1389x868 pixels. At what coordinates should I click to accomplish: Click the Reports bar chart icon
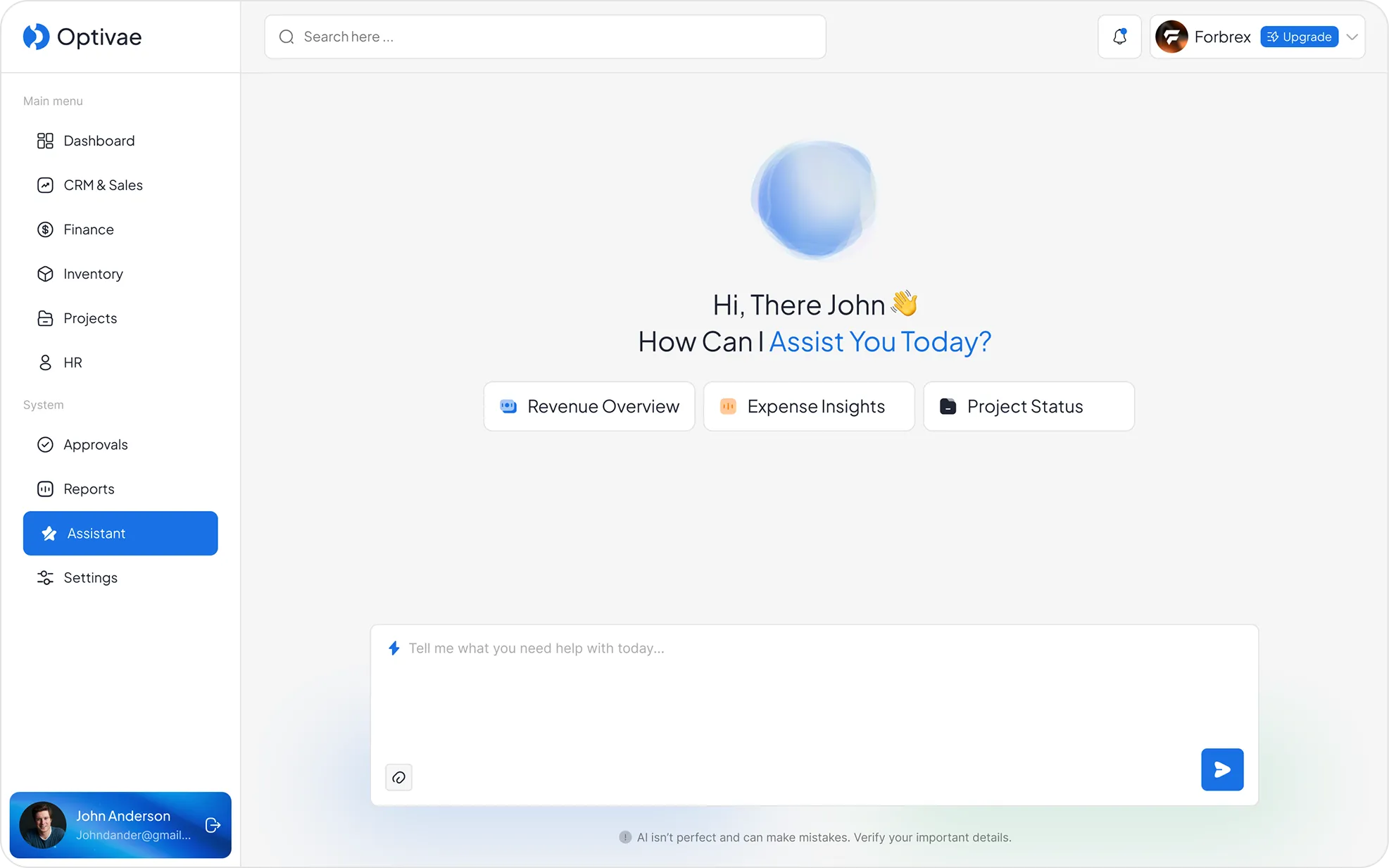[x=45, y=489]
